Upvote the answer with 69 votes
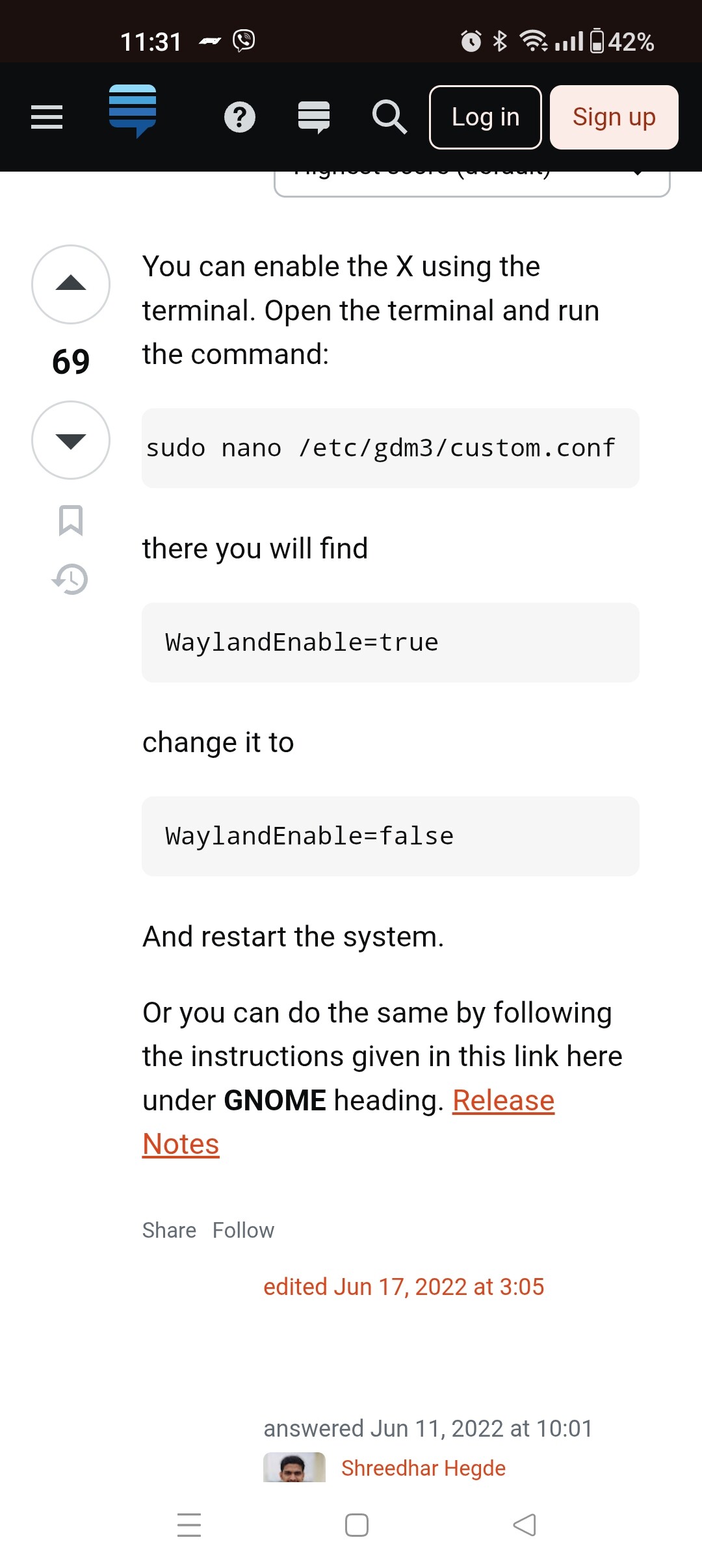Screen dimensions: 702x1568 coord(71,284)
